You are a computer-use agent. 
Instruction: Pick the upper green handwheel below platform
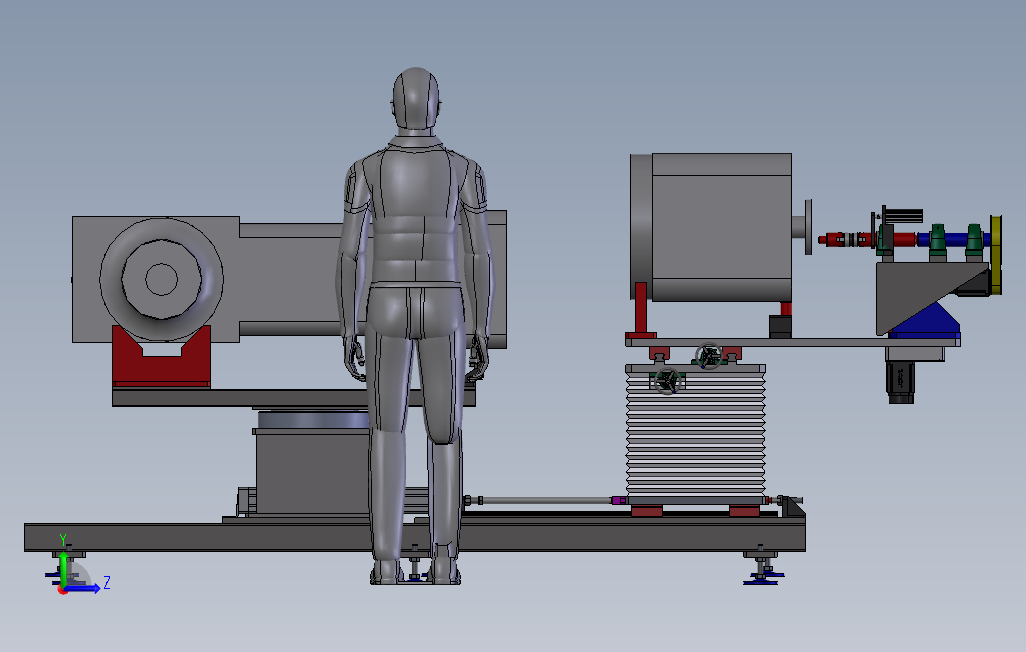(x=708, y=356)
